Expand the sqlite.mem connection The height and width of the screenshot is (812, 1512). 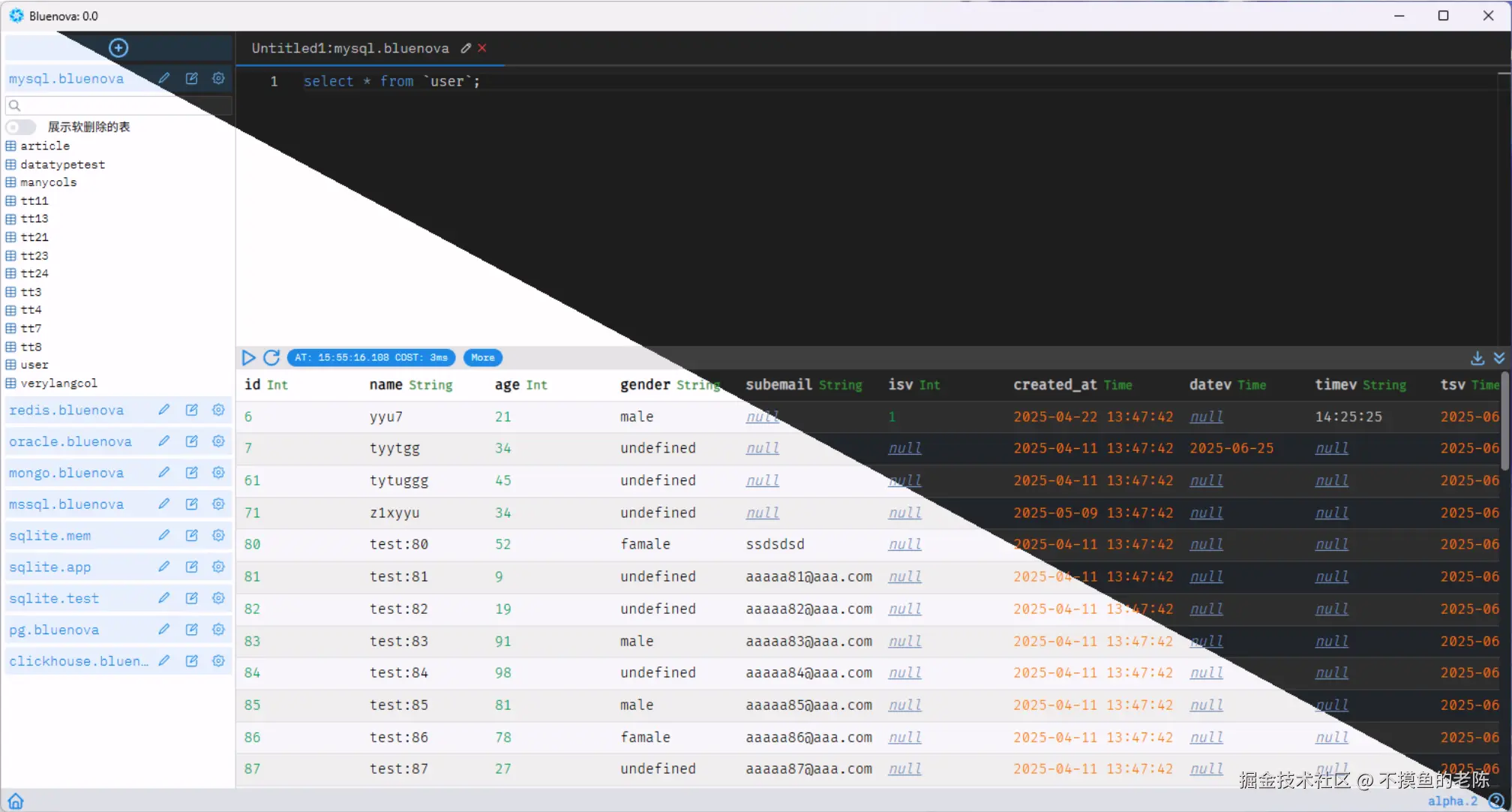point(49,536)
